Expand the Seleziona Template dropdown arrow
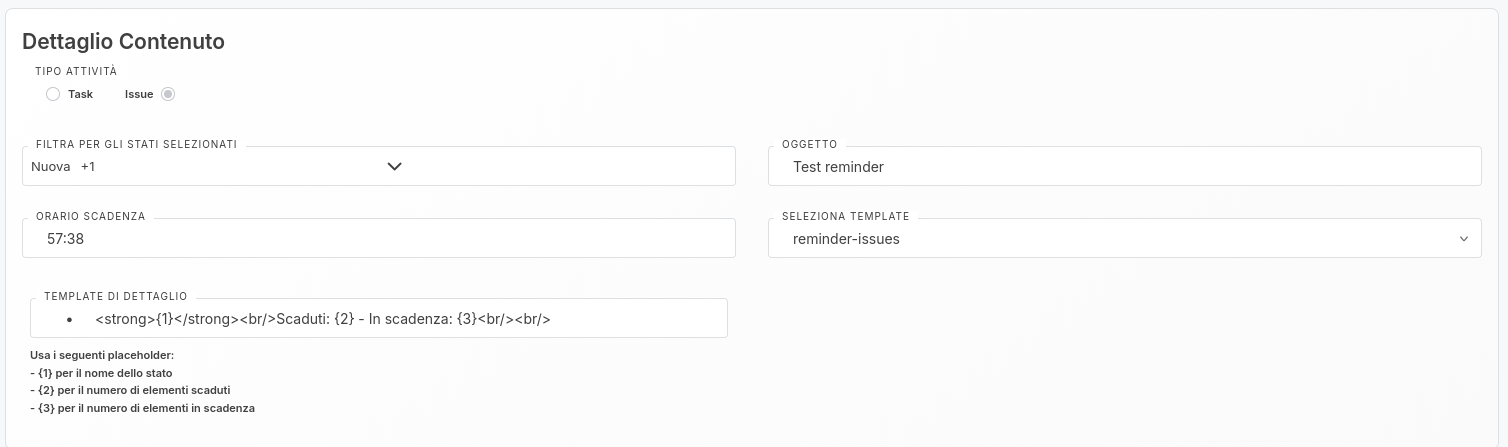 (1463, 239)
